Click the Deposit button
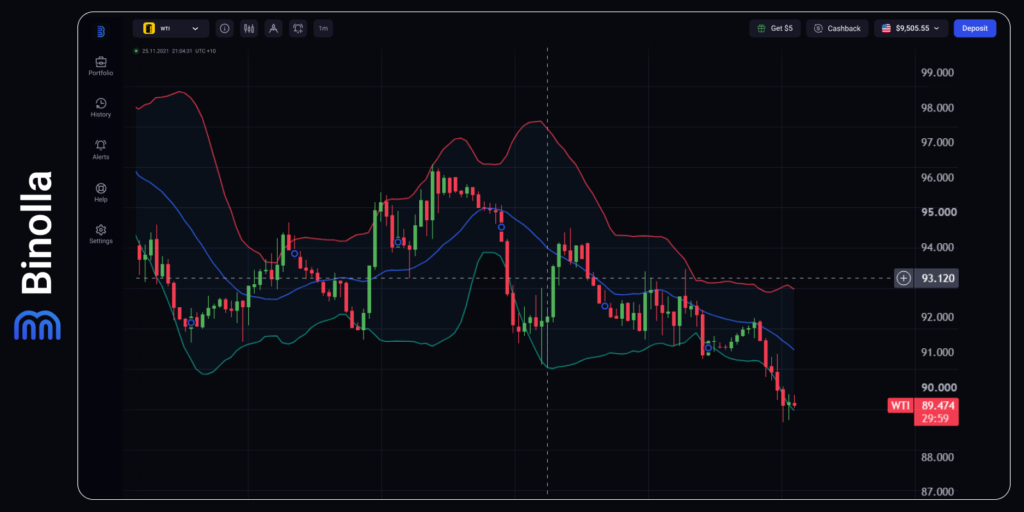This screenshot has width=1024, height=512. pyautogui.click(x=974, y=29)
